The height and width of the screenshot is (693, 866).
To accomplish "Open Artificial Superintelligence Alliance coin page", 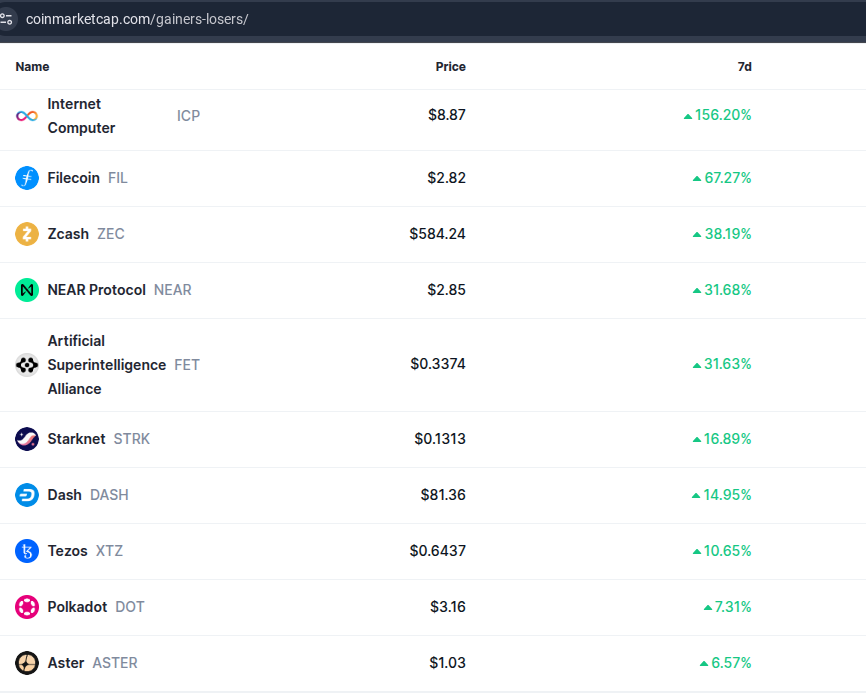I will point(107,365).
